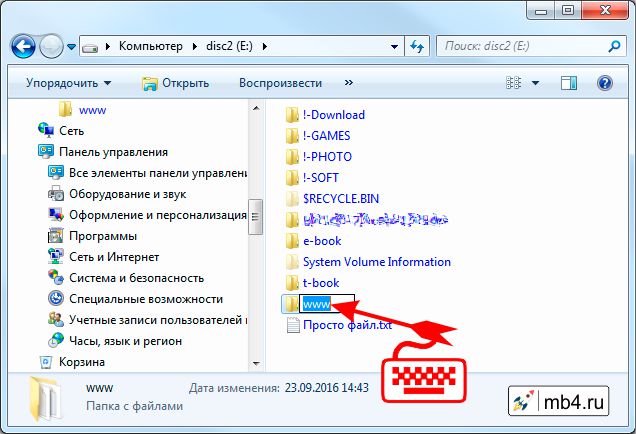Click the date value 23.09.2016 14:43
Viewport: 636px width, 434px height.
coord(327,388)
